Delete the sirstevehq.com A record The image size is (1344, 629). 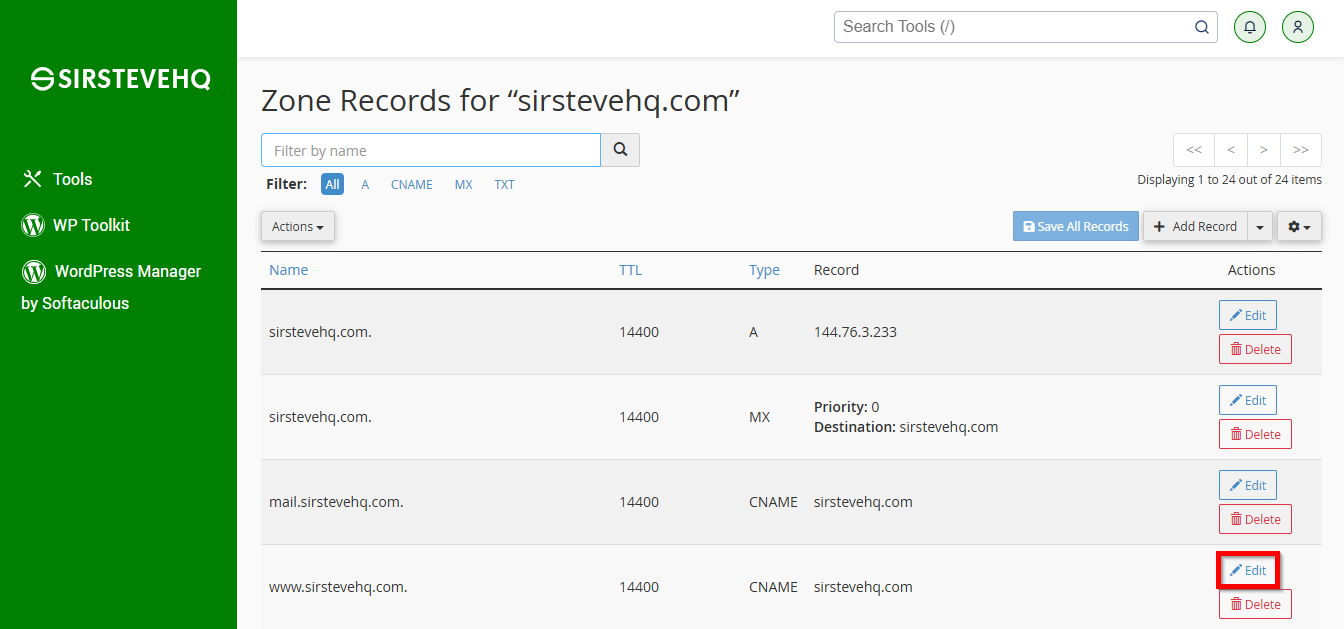(x=1255, y=349)
